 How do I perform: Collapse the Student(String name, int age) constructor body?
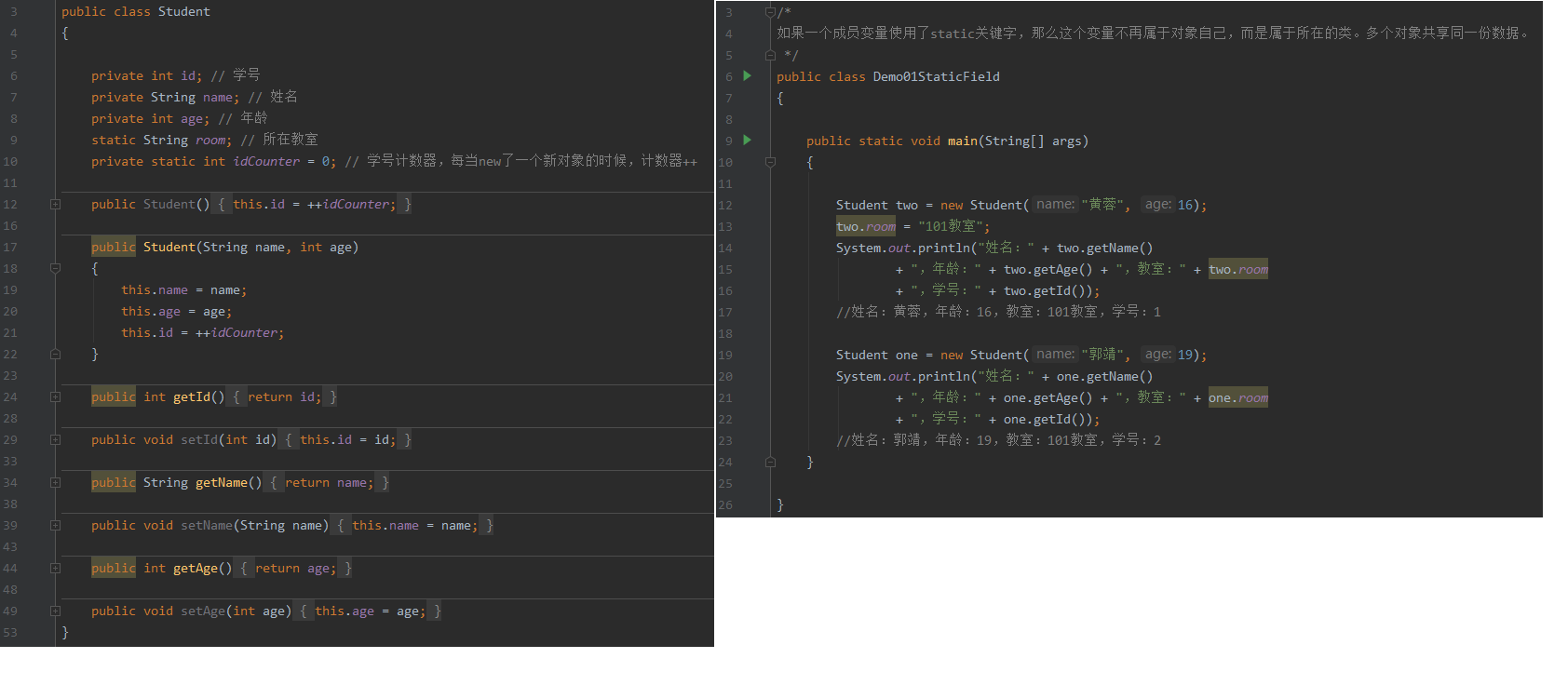pos(55,269)
